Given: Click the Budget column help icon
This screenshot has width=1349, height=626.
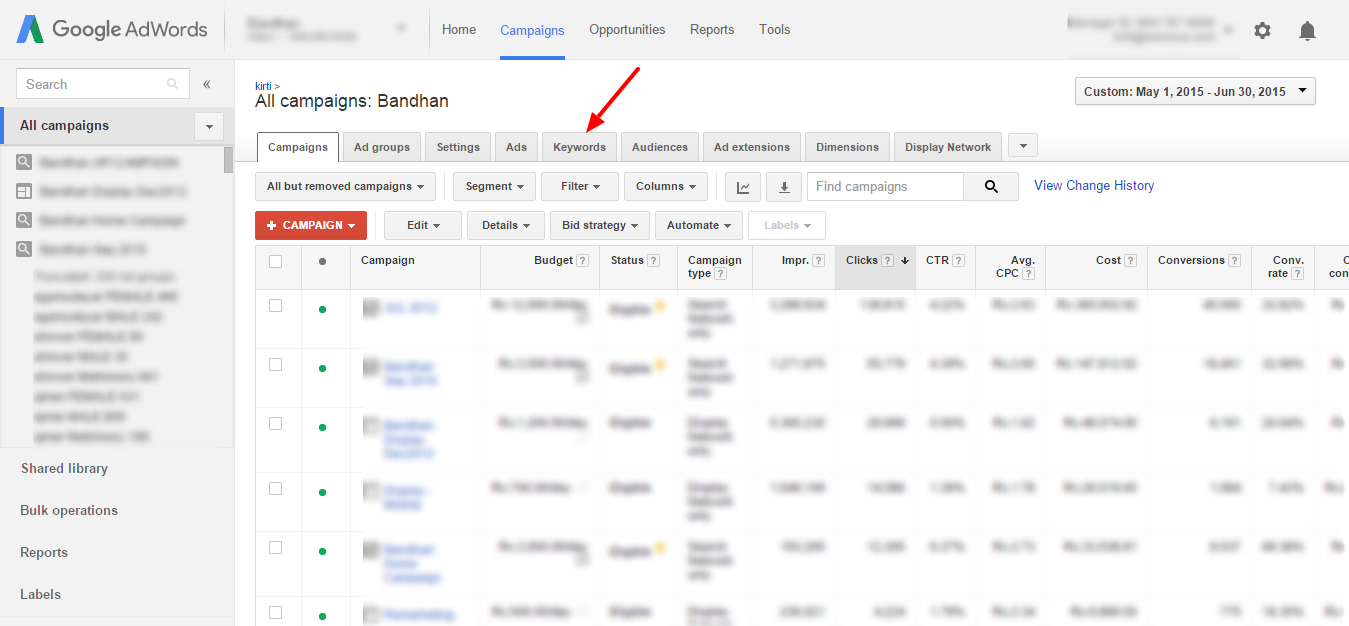Looking at the screenshot, I should click(582, 261).
